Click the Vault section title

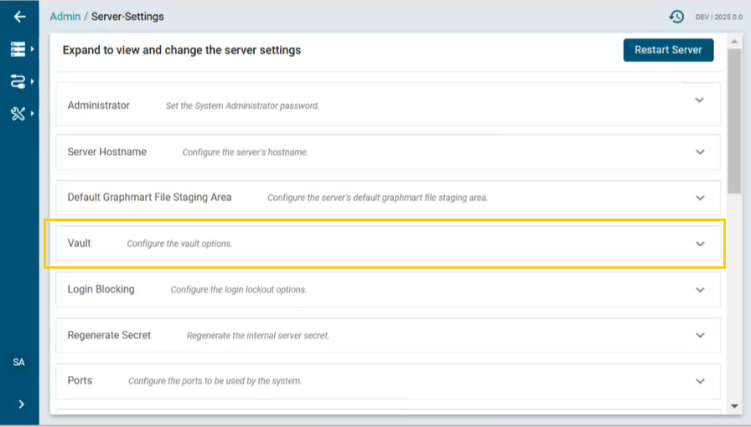point(79,243)
